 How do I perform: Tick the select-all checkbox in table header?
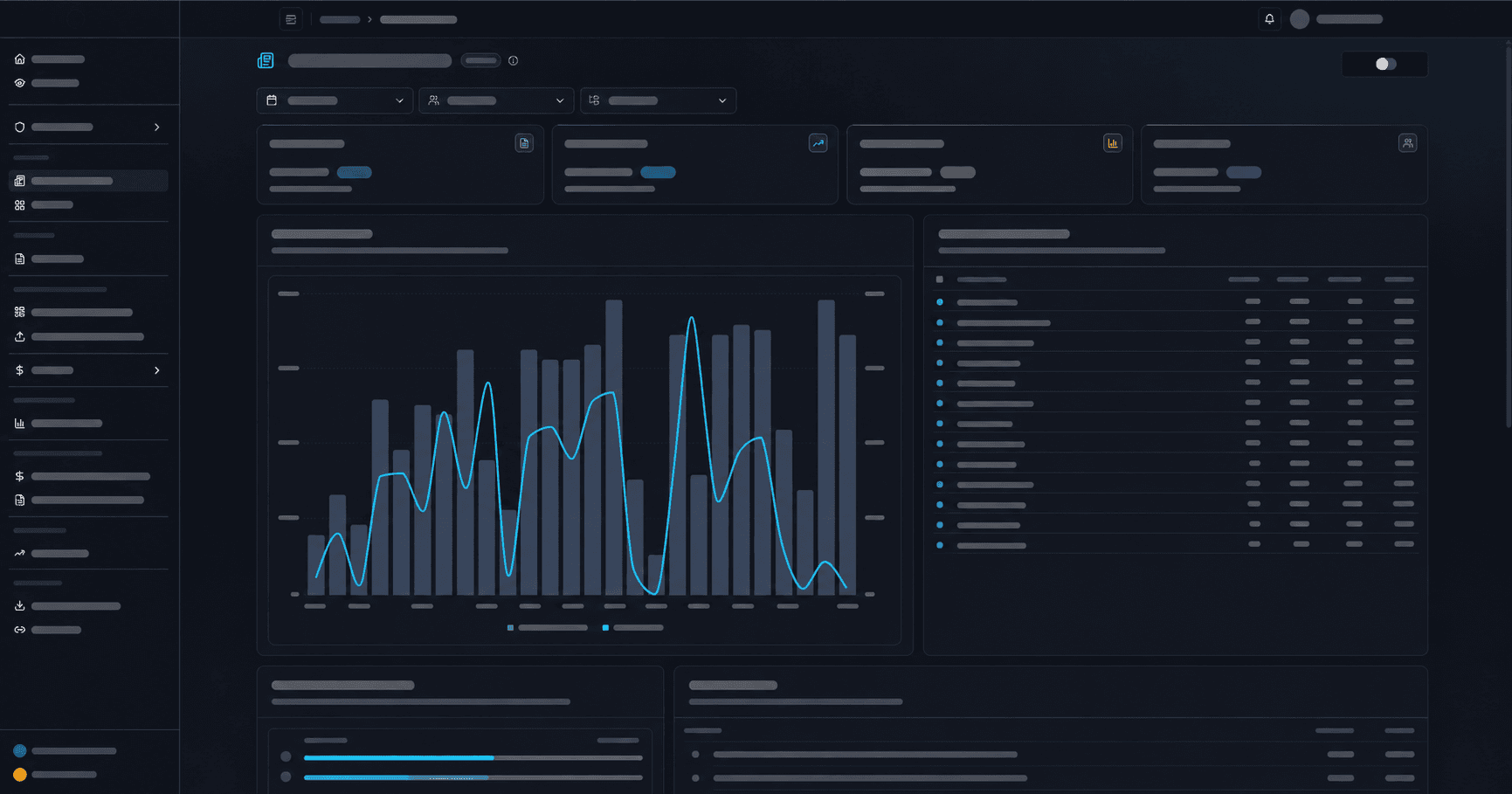pos(940,280)
